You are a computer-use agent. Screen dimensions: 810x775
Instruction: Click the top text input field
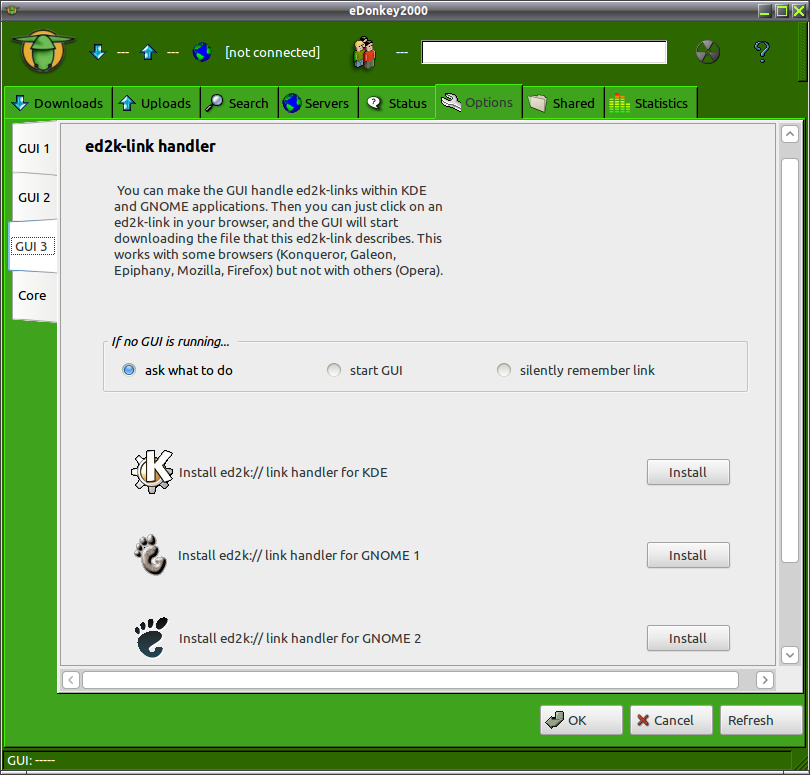click(544, 52)
